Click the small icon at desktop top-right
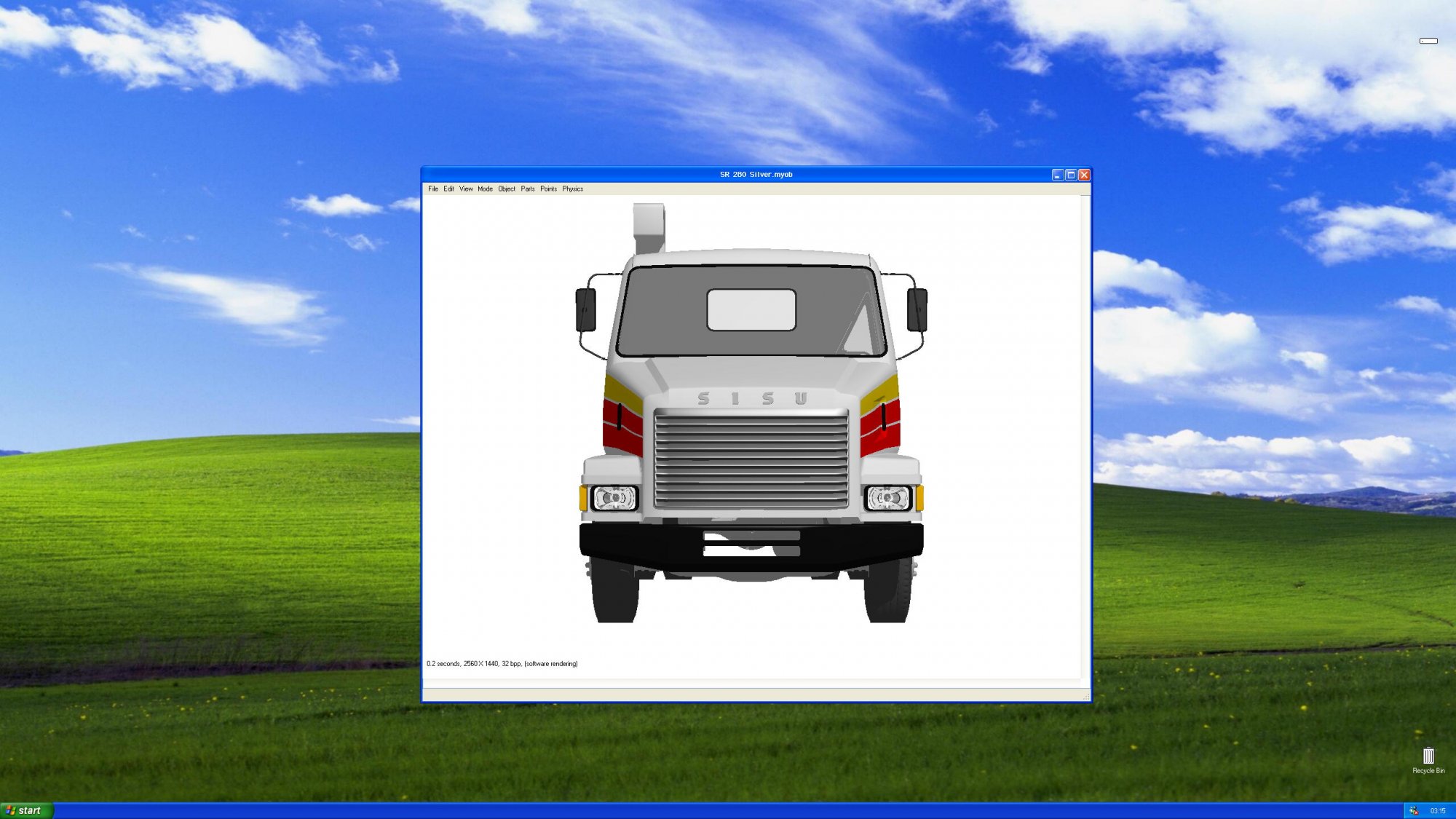The image size is (1456, 819). 1428,41
